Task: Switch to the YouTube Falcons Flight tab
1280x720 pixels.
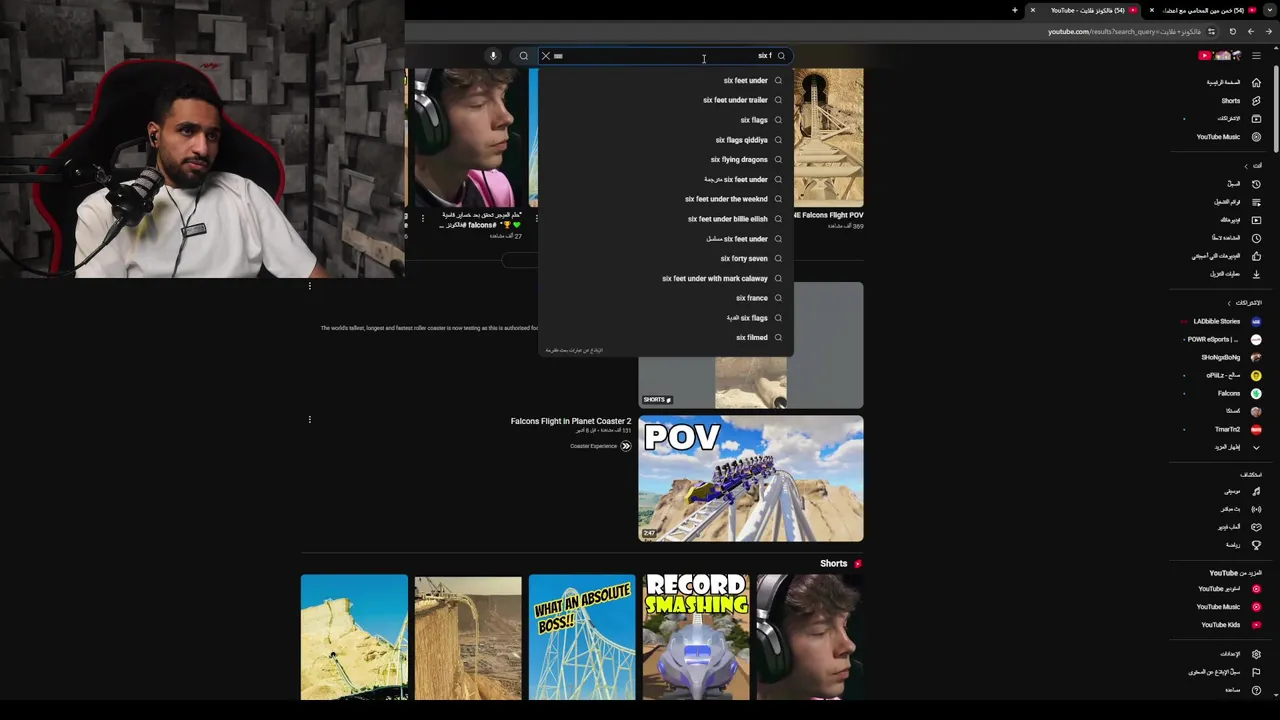Action: coord(1085,10)
